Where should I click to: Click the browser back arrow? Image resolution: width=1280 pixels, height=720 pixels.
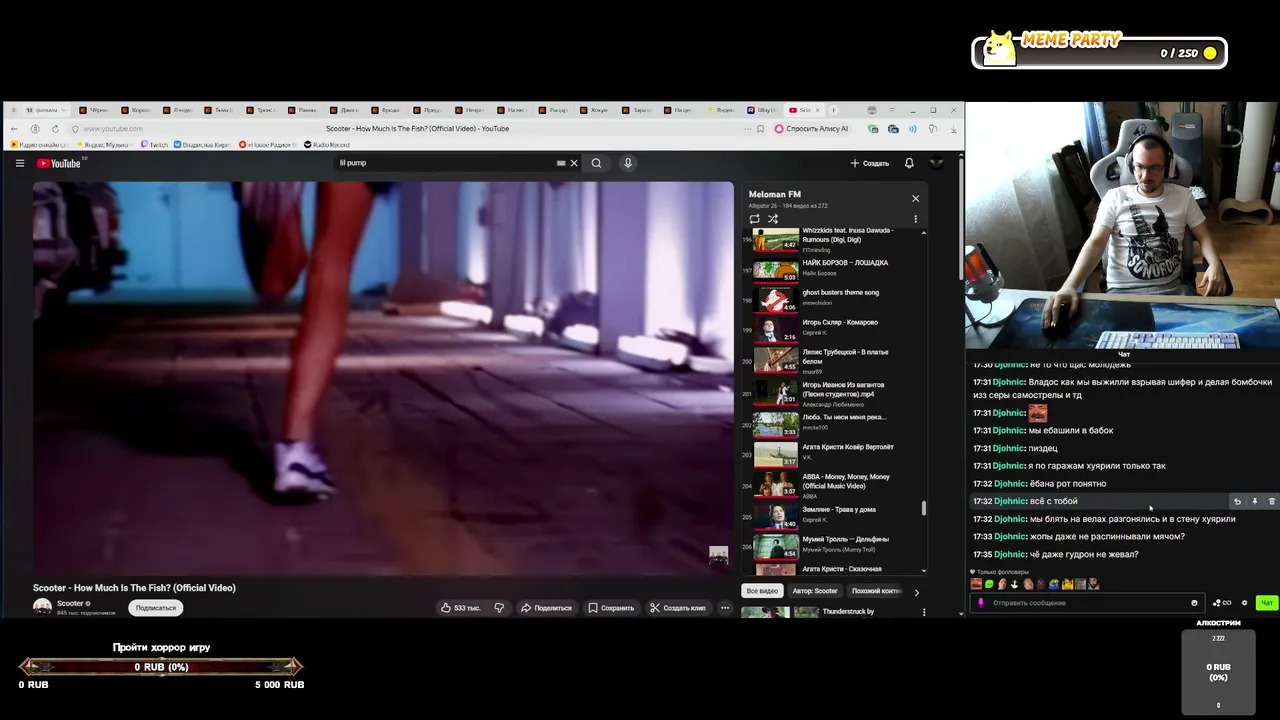pos(14,129)
